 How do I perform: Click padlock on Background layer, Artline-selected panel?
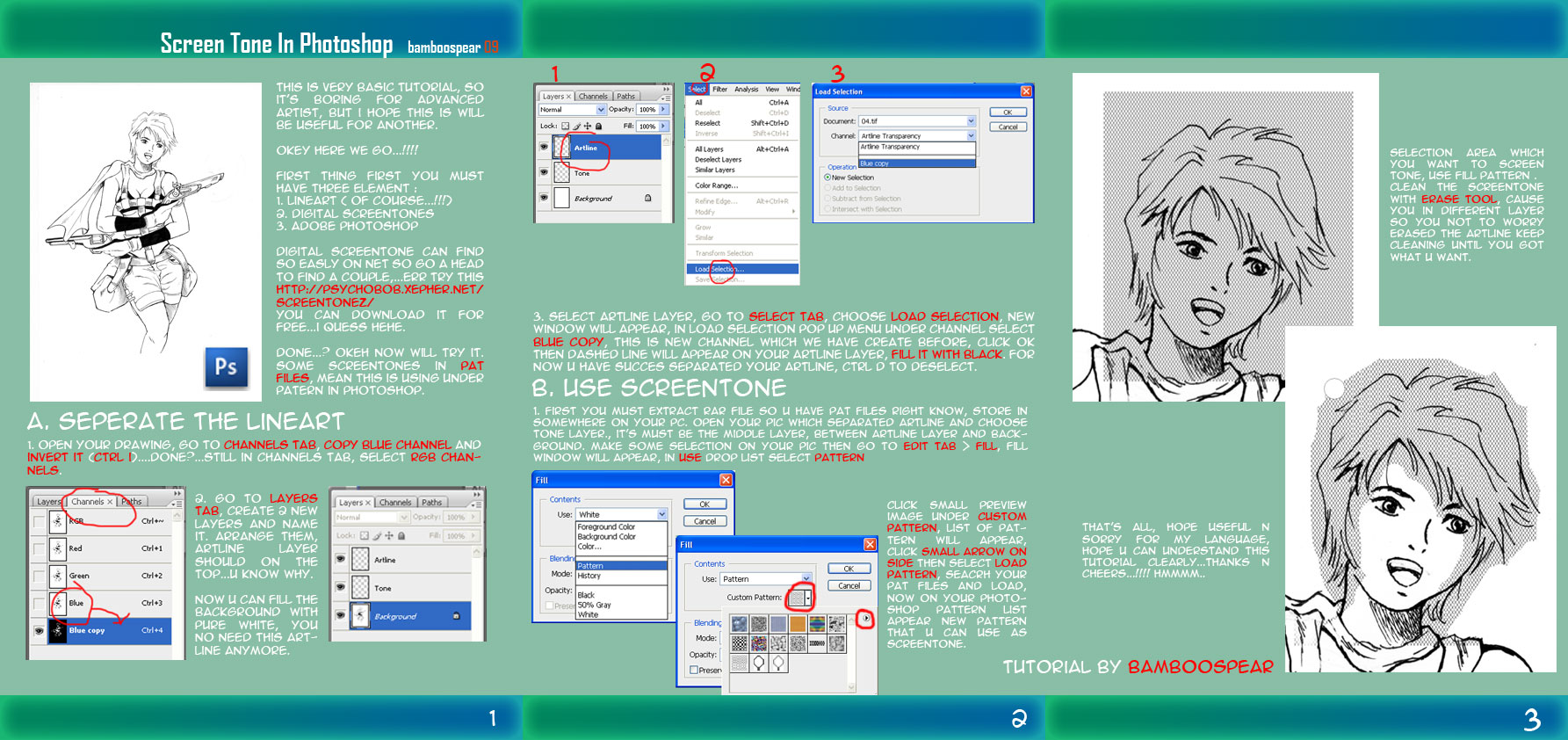(x=647, y=198)
